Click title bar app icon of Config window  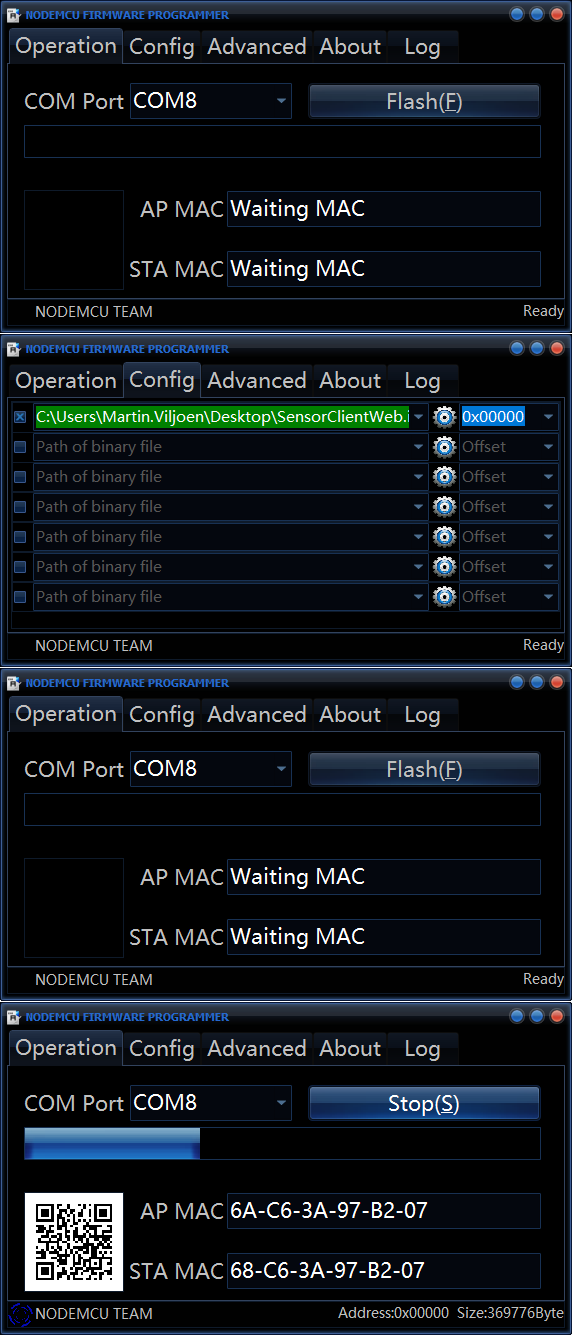click(x=14, y=349)
